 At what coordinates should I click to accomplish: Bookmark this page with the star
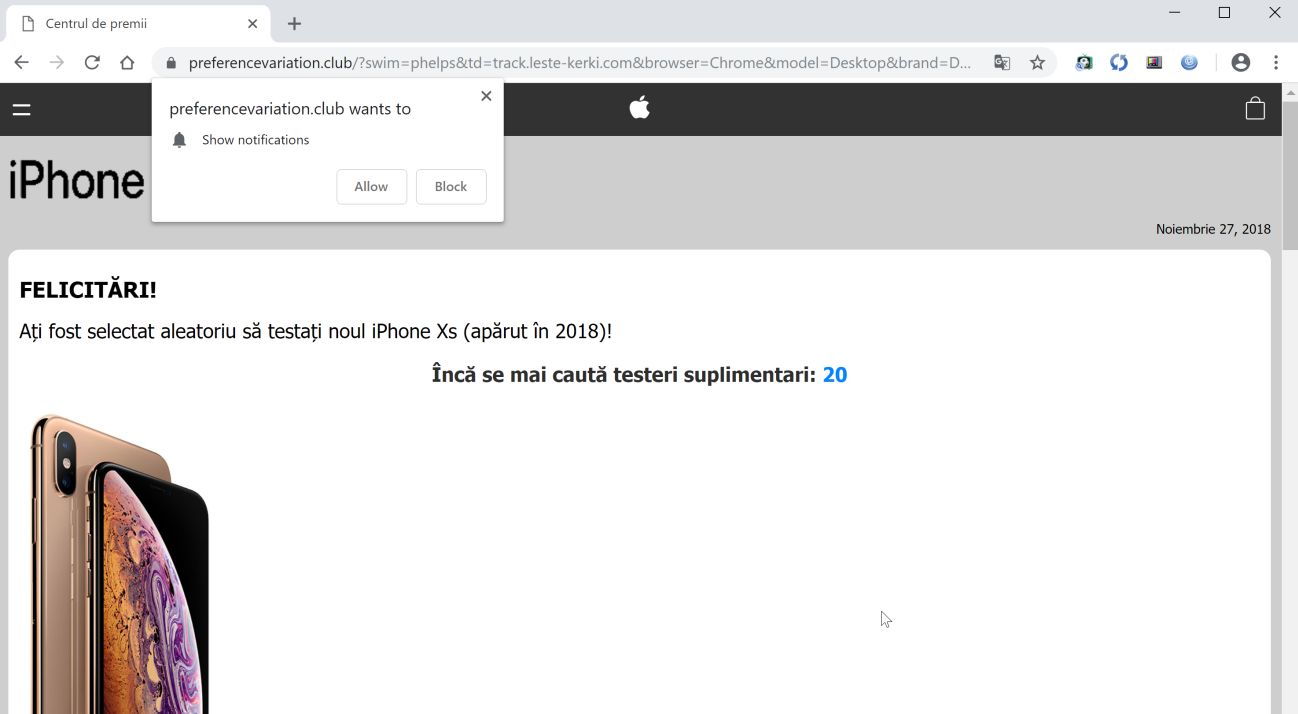1037,62
